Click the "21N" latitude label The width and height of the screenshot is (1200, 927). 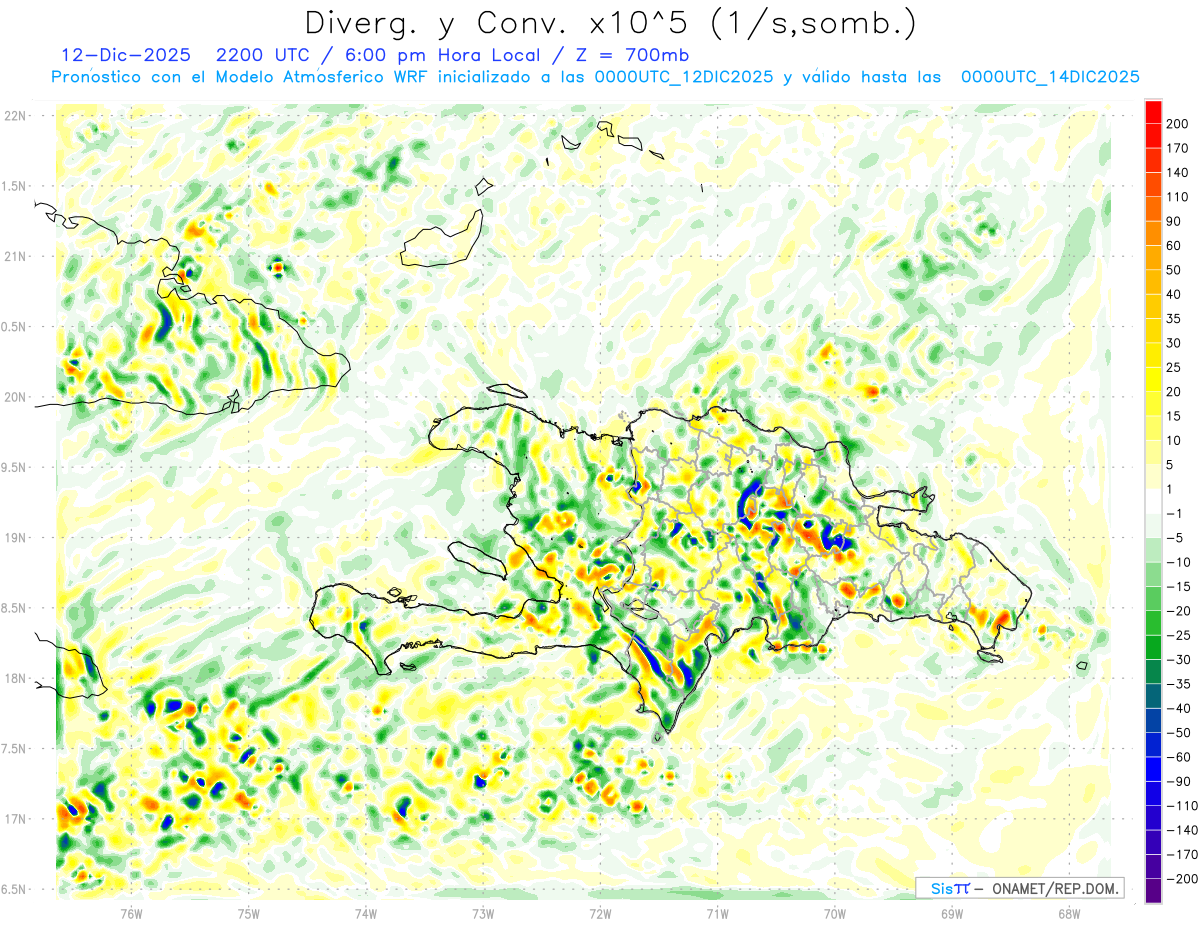point(15,257)
